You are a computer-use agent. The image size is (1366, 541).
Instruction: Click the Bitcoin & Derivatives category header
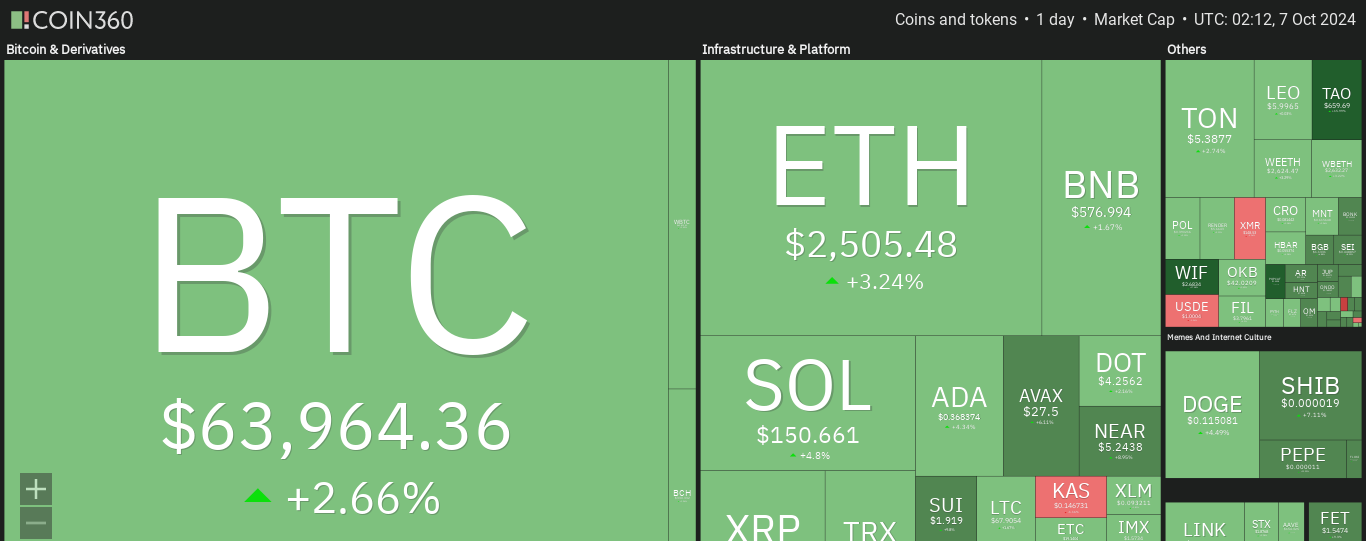[66, 49]
